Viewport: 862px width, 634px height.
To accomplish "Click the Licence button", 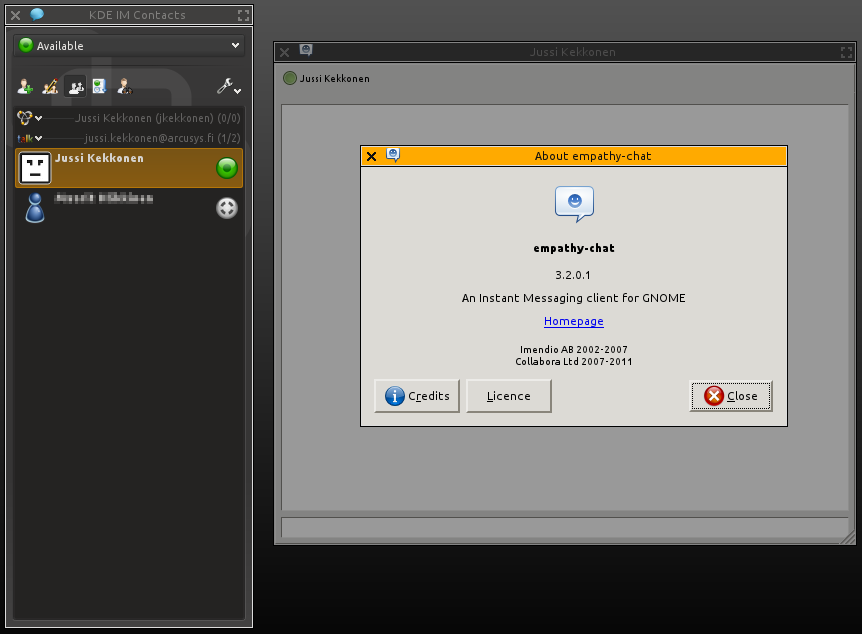I will [x=509, y=396].
